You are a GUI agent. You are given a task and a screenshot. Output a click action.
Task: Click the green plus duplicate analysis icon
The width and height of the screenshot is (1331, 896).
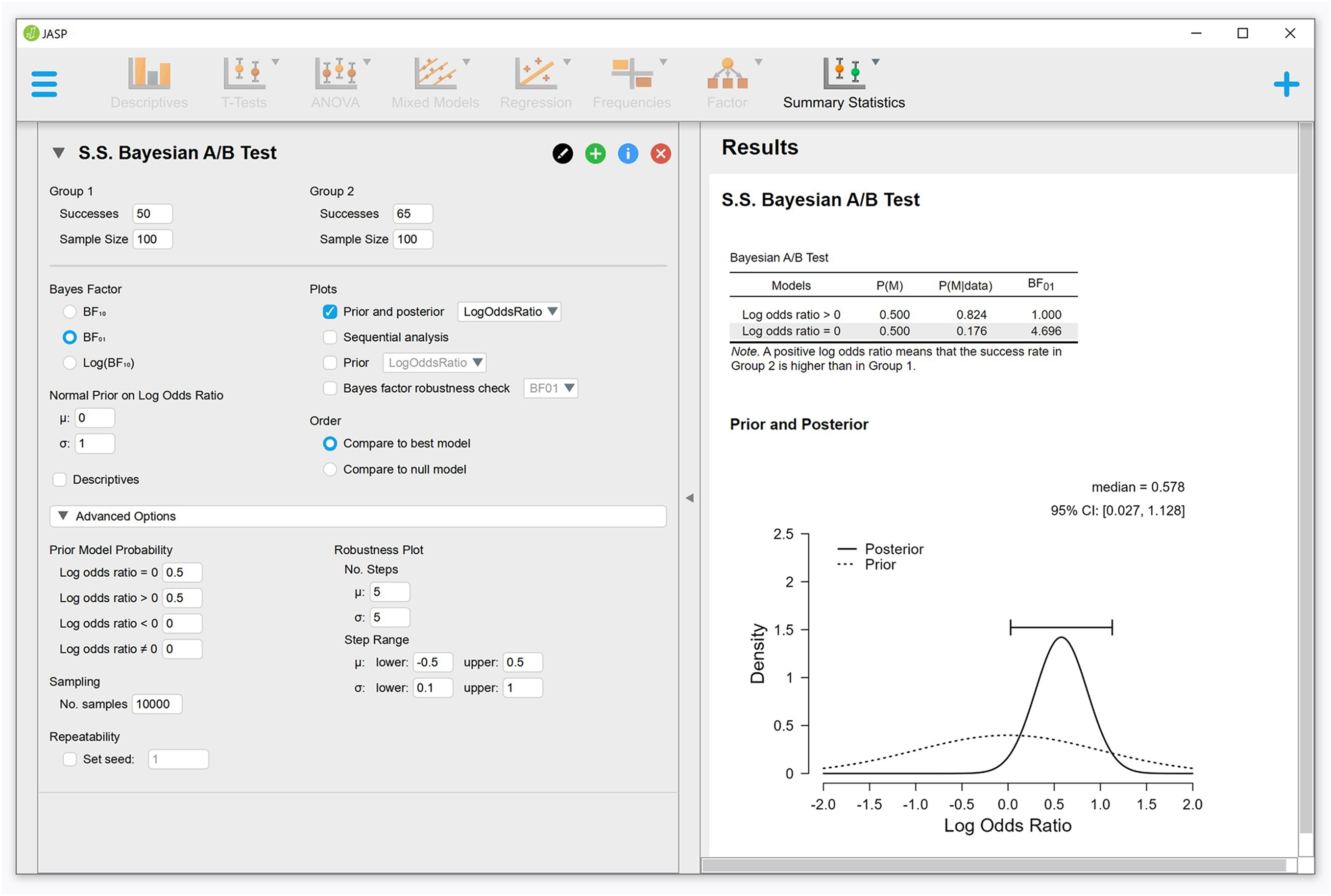(x=595, y=154)
